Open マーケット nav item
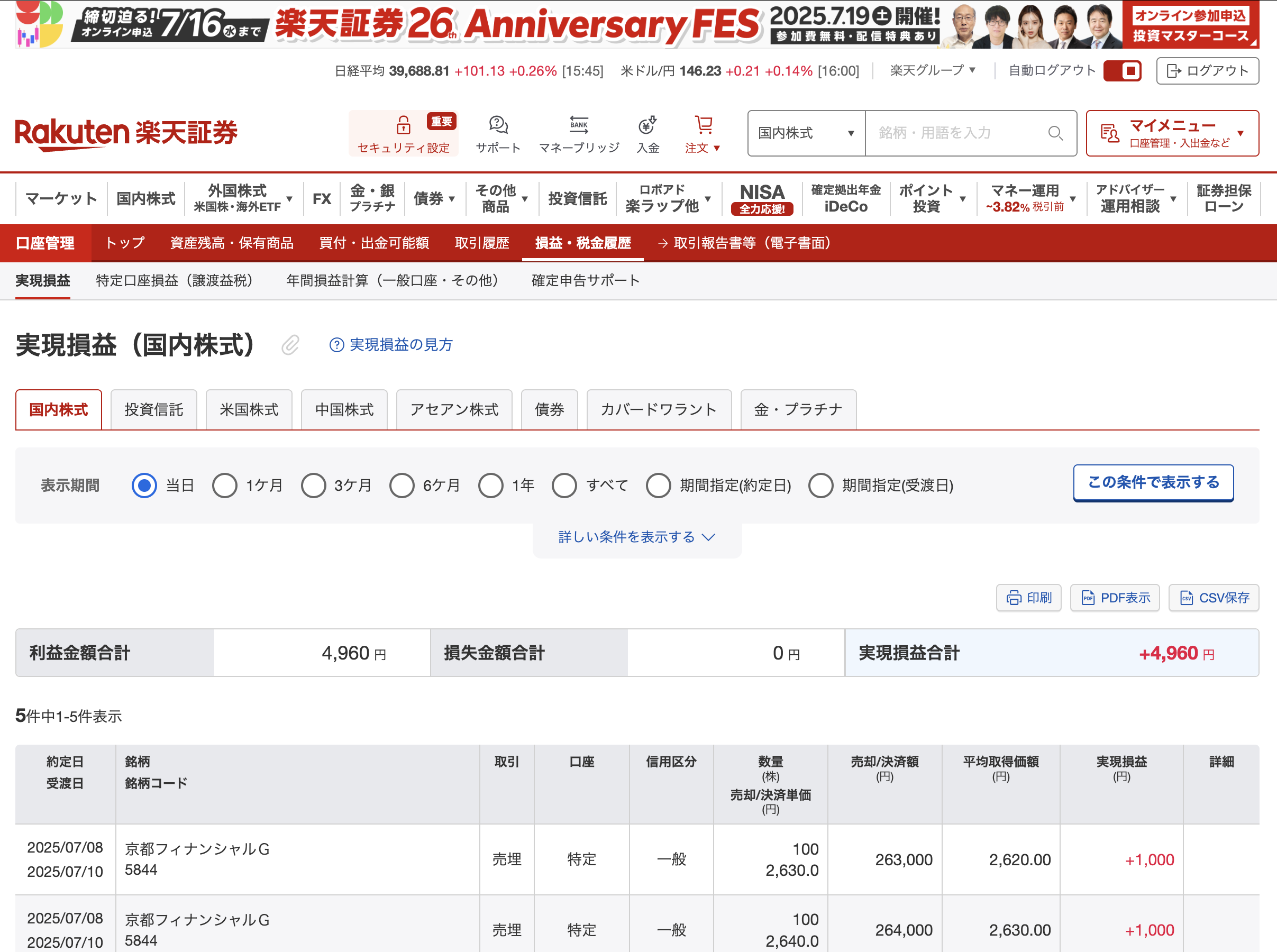The width and height of the screenshot is (1277, 952). coord(62,198)
